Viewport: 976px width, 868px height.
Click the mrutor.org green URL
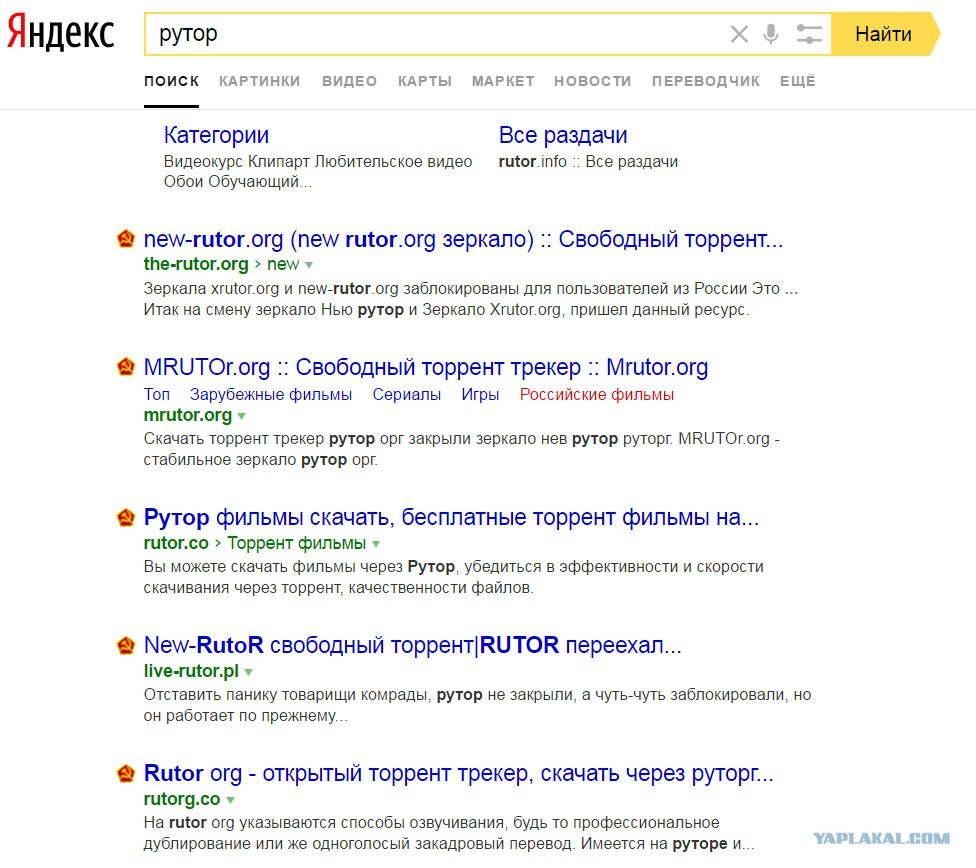pos(187,415)
